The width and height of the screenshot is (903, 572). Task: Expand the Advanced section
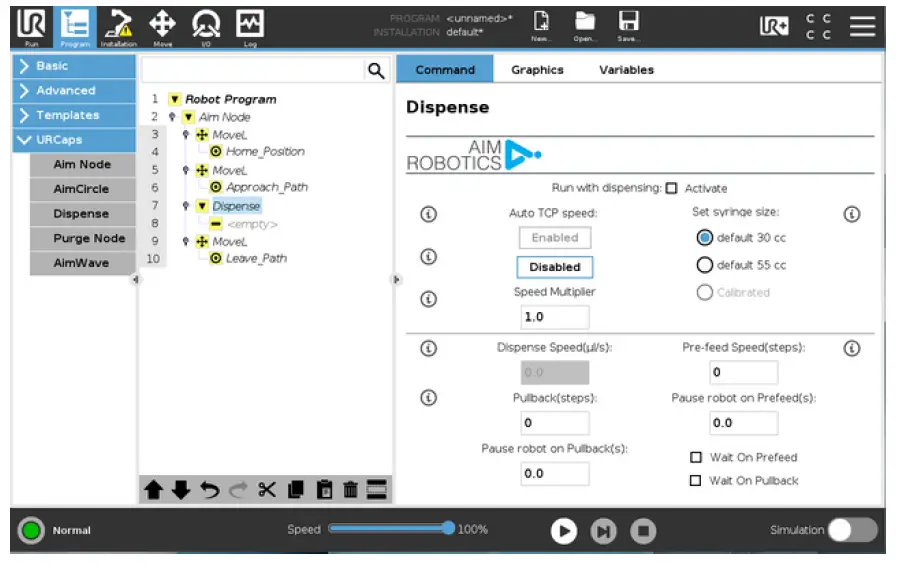click(74, 91)
